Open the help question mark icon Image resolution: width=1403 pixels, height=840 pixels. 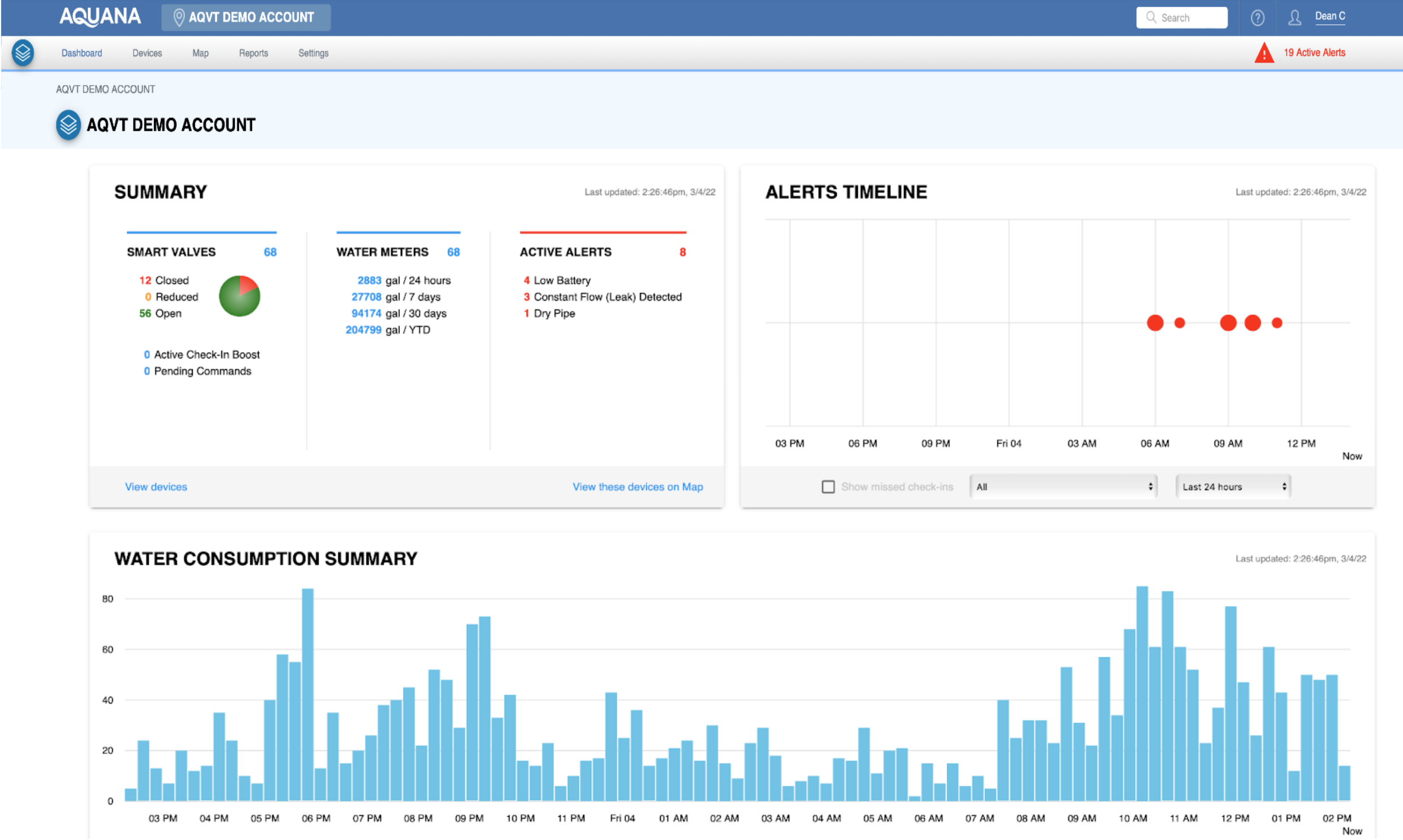(x=1257, y=18)
